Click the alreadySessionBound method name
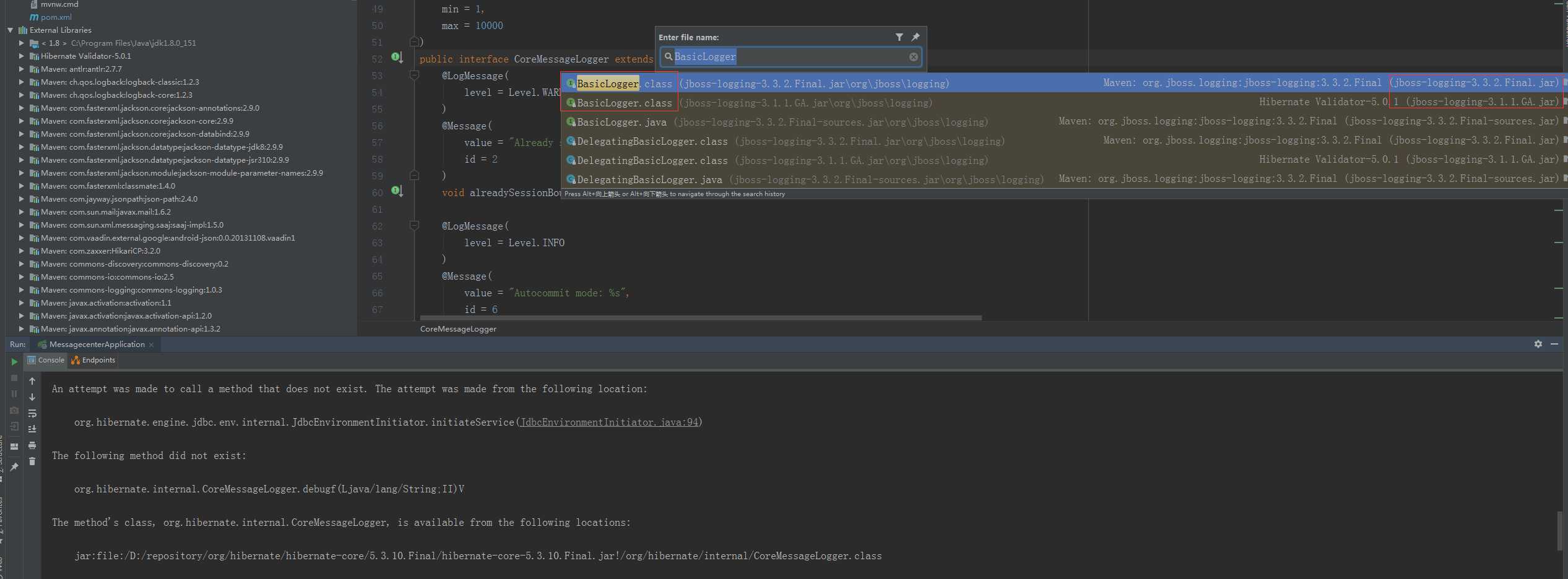Image resolution: width=1568 pixels, height=579 pixels. pos(515,192)
